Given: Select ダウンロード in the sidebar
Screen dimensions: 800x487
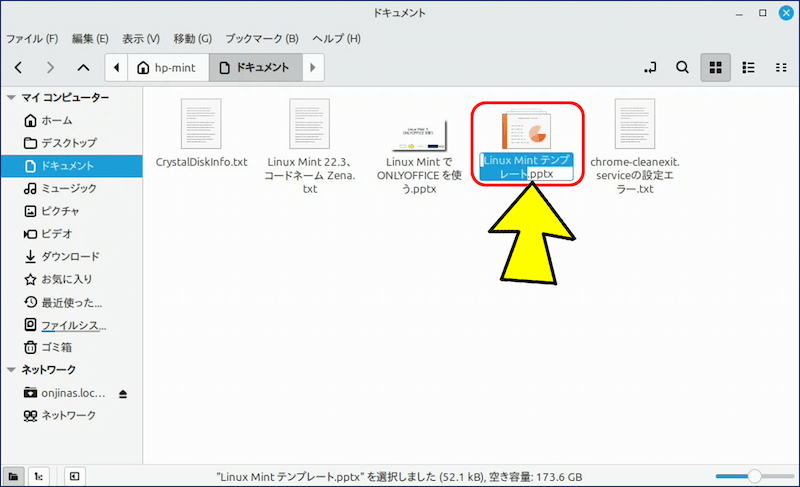Looking at the screenshot, I should [71, 257].
